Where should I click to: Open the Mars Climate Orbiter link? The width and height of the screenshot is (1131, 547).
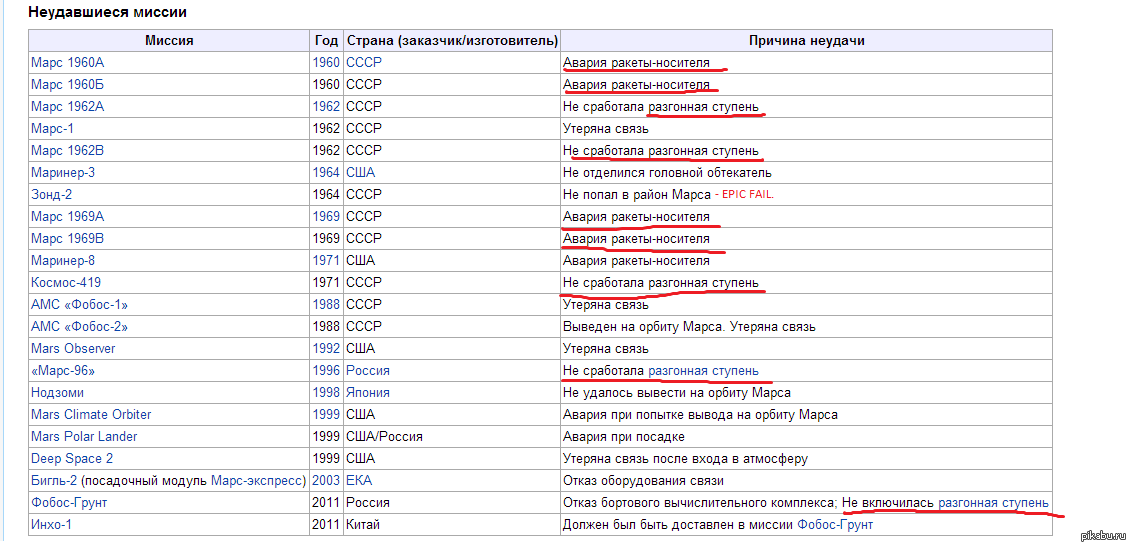pyautogui.click(x=91, y=414)
